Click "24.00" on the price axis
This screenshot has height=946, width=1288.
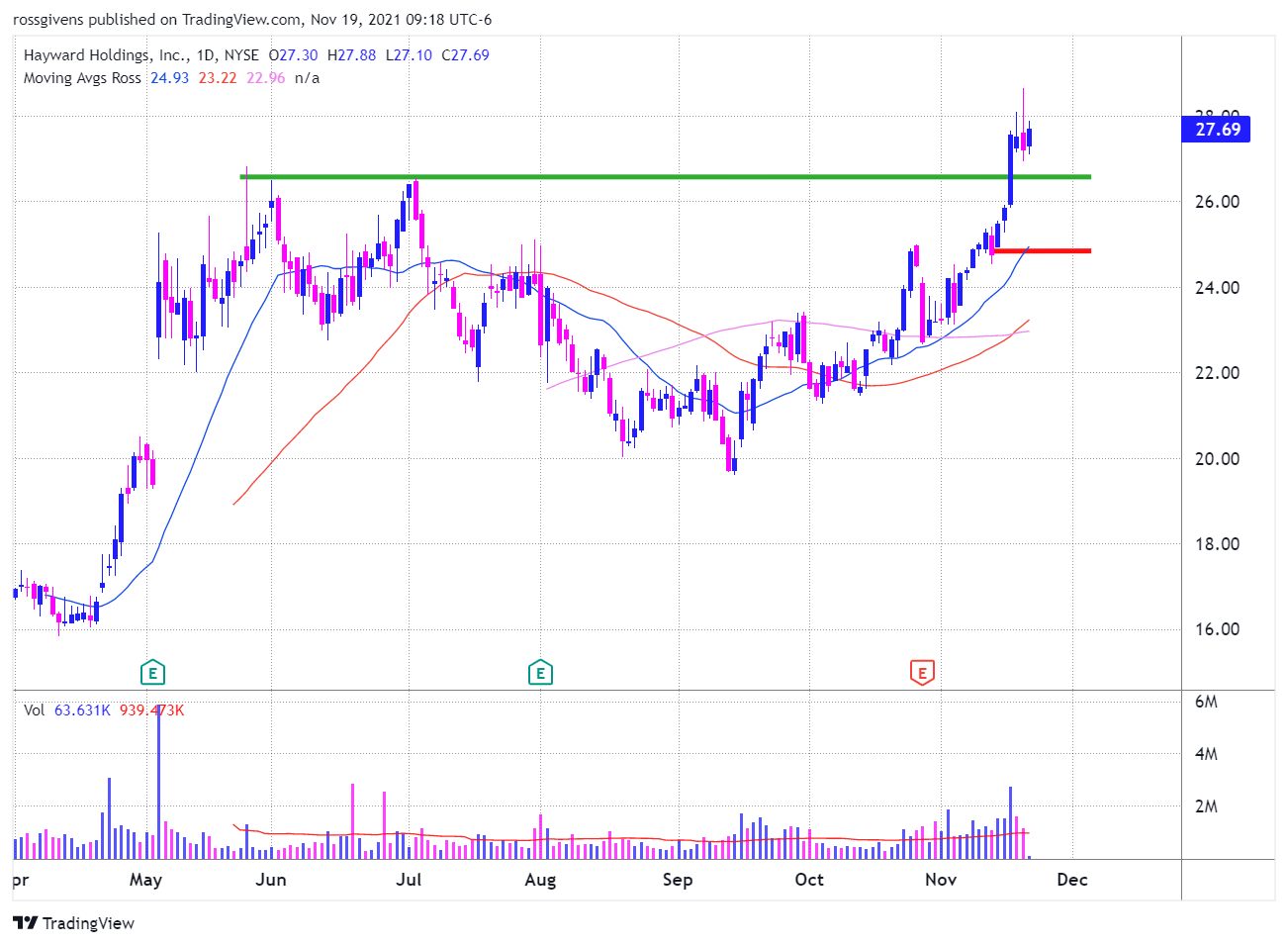click(1217, 288)
